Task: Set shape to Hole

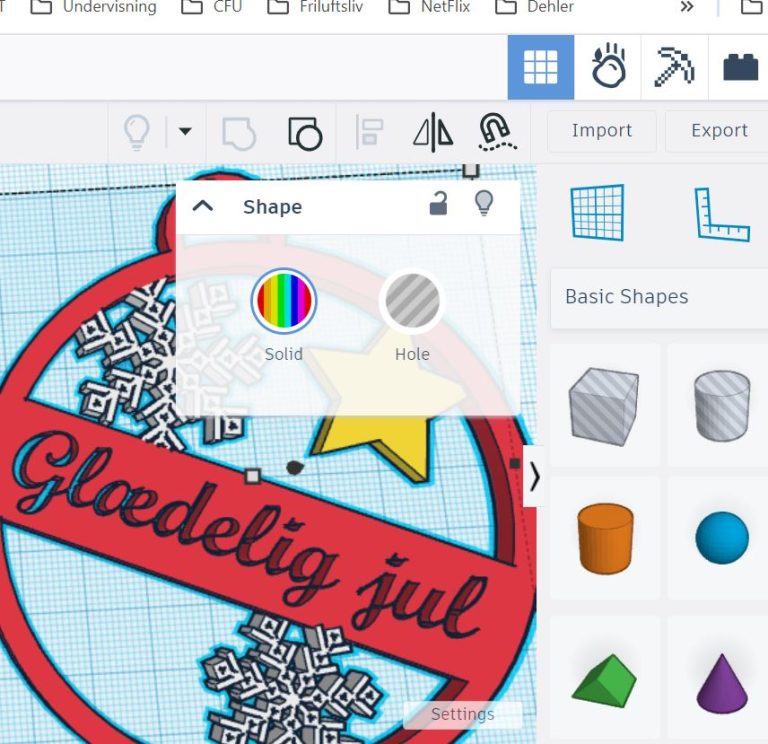Action: coord(412,302)
